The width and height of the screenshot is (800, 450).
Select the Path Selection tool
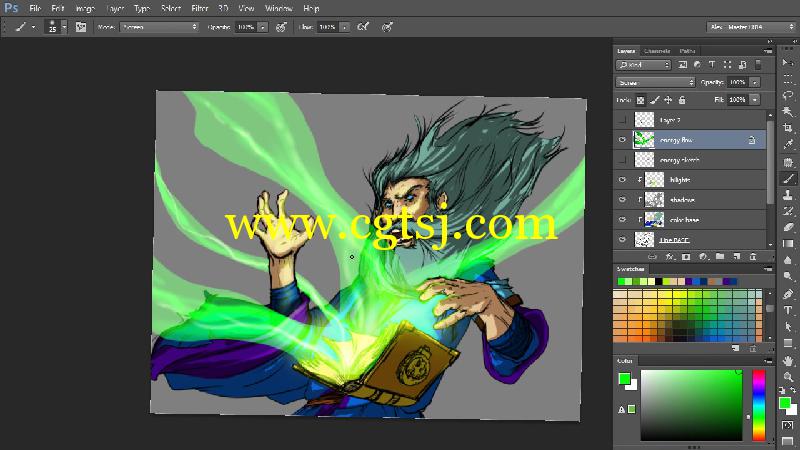(x=788, y=327)
